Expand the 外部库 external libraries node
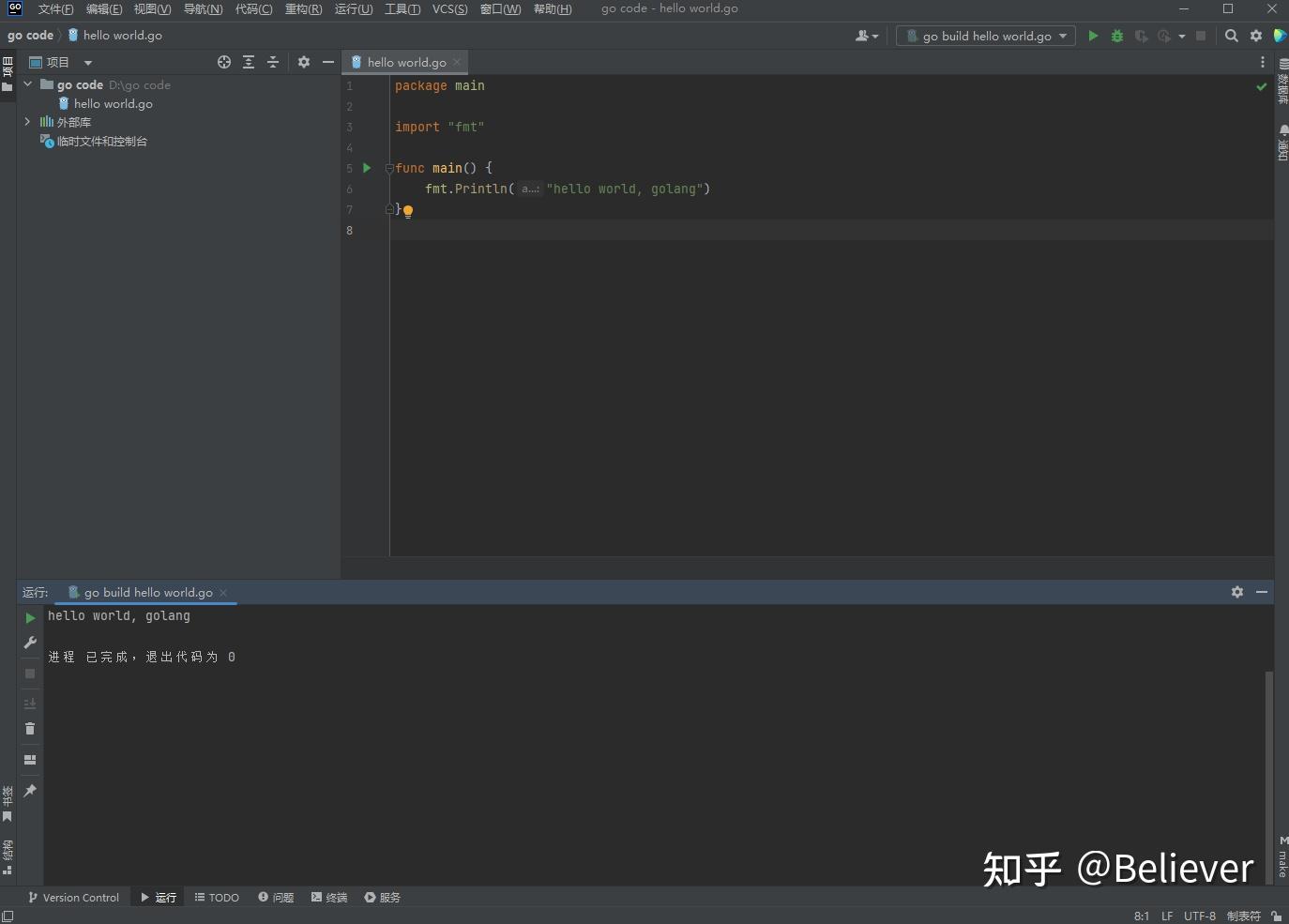 click(x=27, y=122)
